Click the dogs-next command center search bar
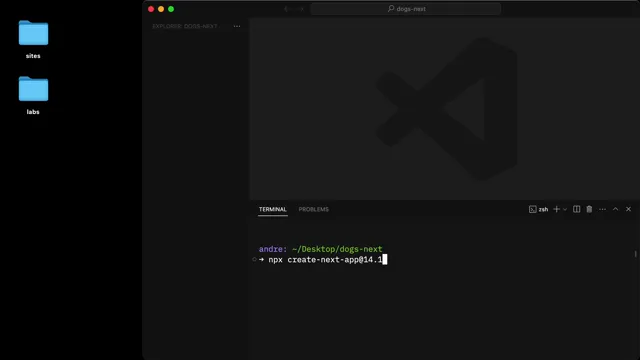Image resolution: width=640 pixels, height=360 pixels. click(x=406, y=9)
